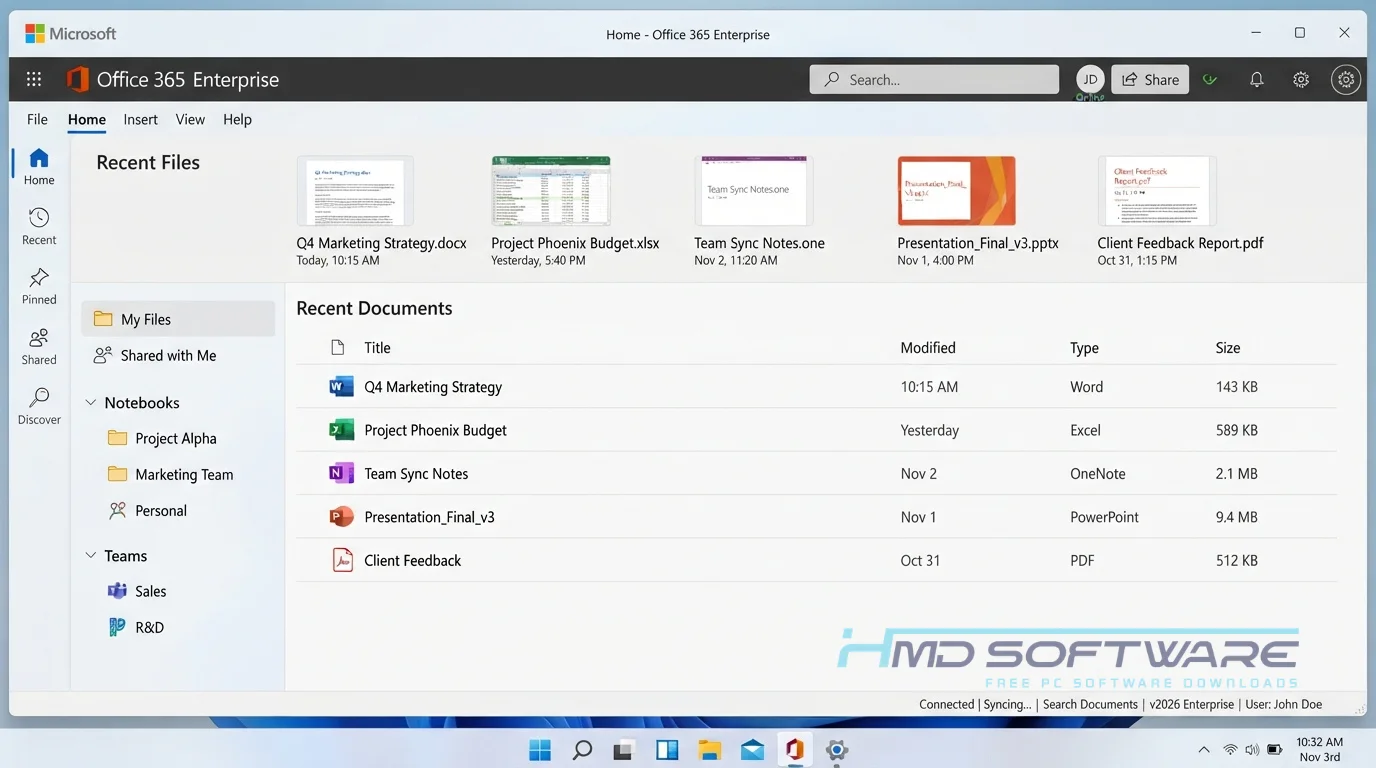Open the View tab
The image size is (1376, 768).
(190, 119)
